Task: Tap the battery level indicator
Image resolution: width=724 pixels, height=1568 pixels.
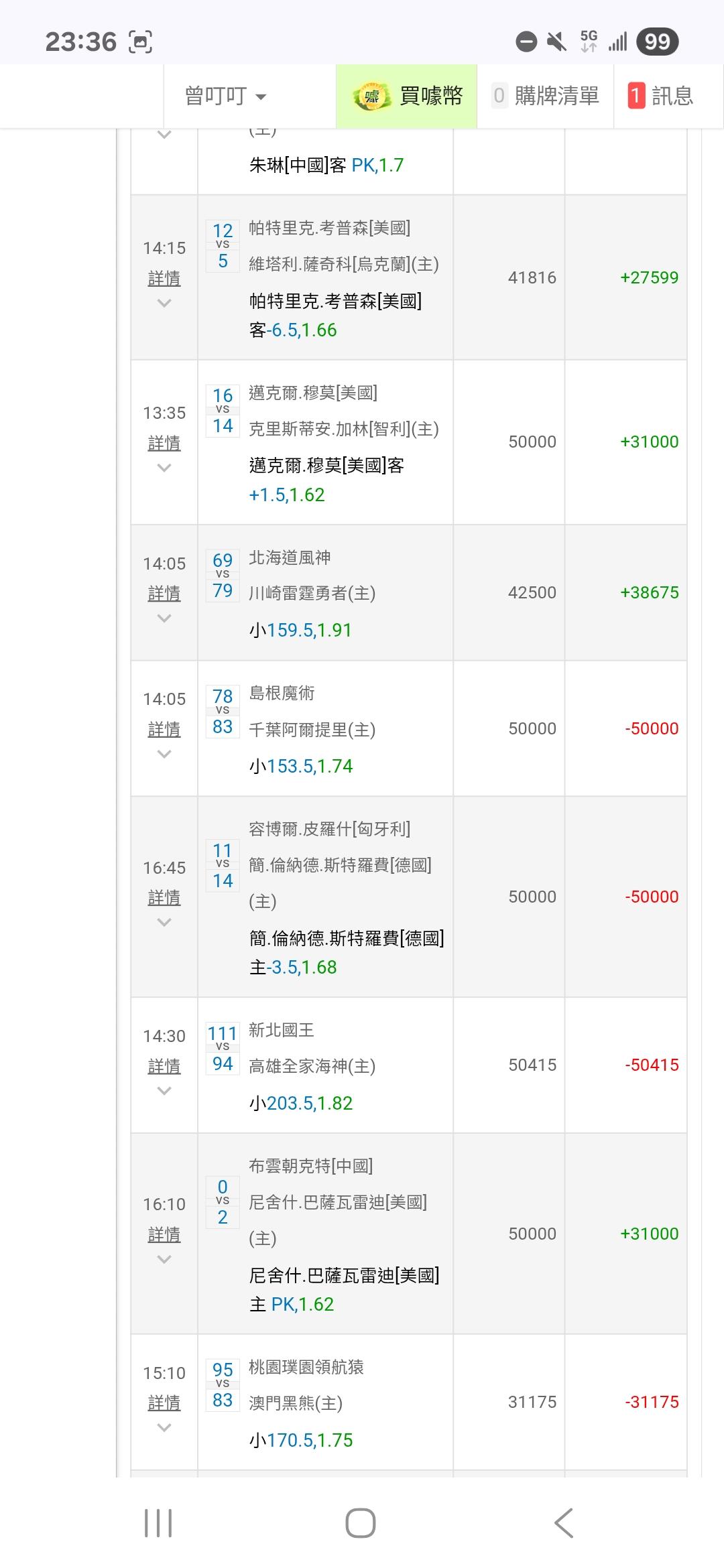Action: click(x=657, y=42)
